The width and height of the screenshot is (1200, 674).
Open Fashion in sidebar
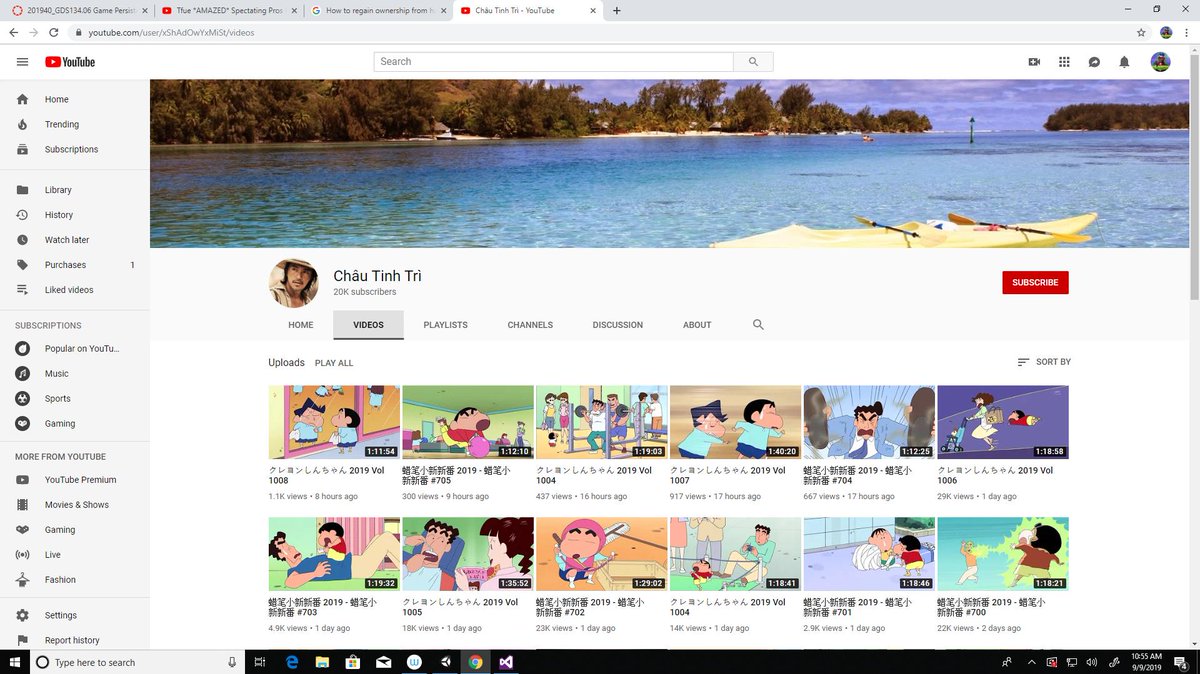pyautogui.click(x=75, y=580)
